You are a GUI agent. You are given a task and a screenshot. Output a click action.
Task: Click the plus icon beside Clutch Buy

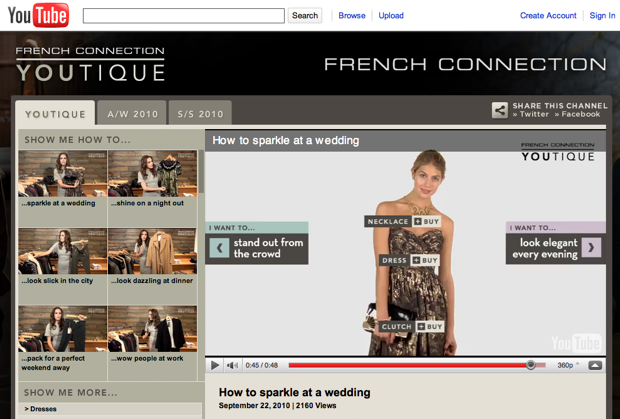(x=421, y=327)
